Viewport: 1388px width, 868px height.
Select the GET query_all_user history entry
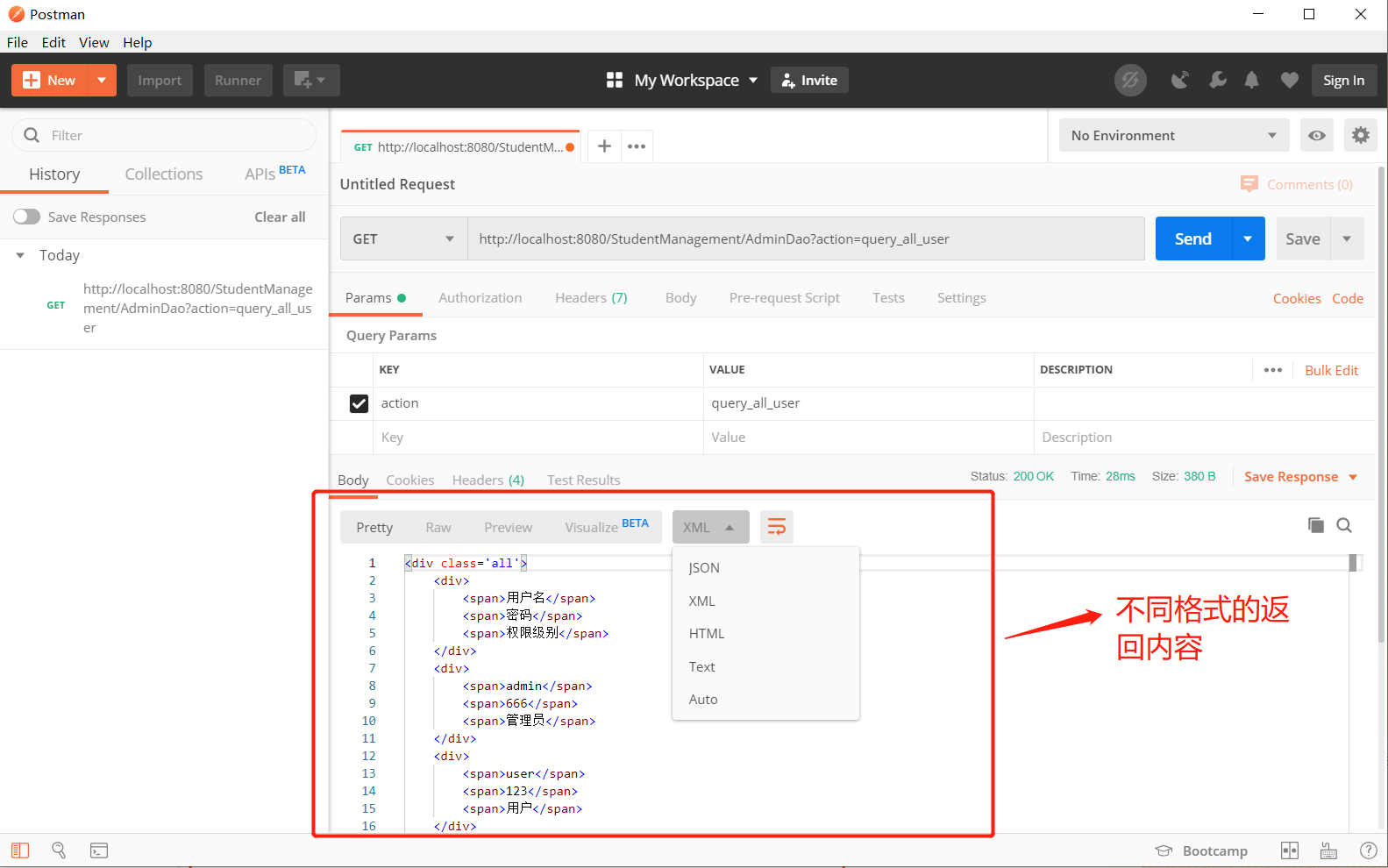164,308
